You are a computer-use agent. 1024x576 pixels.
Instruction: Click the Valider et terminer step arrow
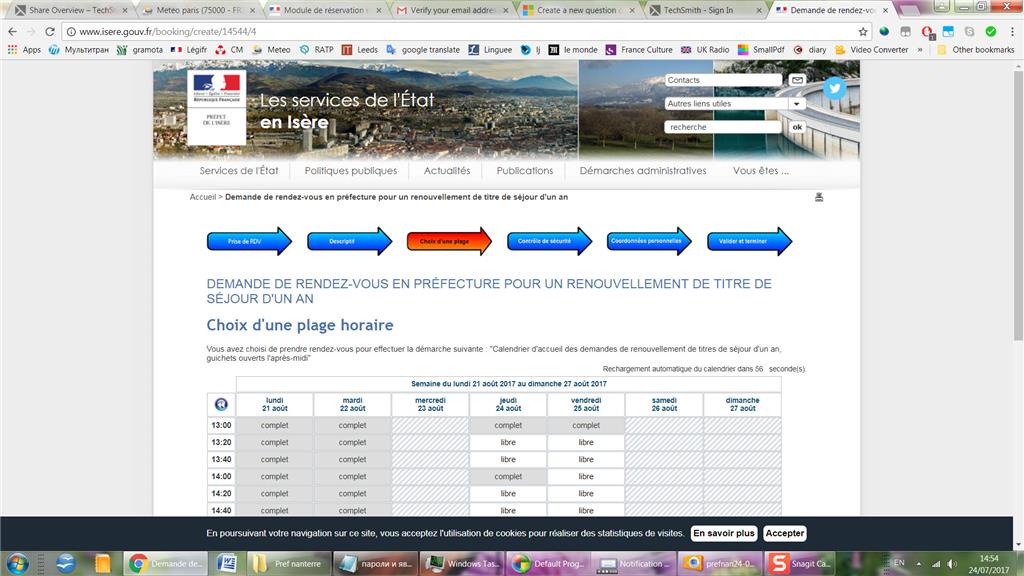point(750,241)
